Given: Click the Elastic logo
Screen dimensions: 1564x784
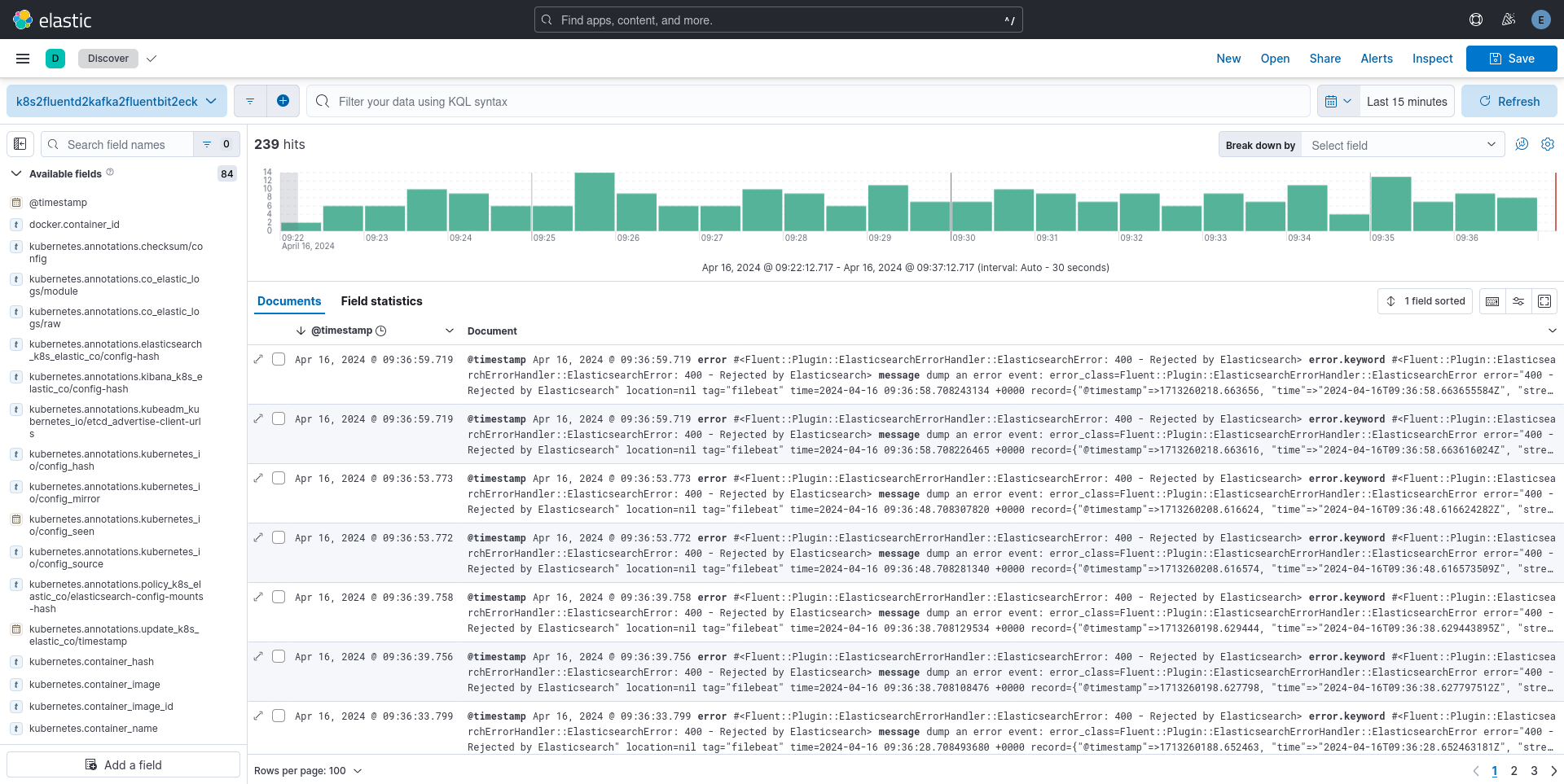Looking at the screenshot, I should point(52,20).
